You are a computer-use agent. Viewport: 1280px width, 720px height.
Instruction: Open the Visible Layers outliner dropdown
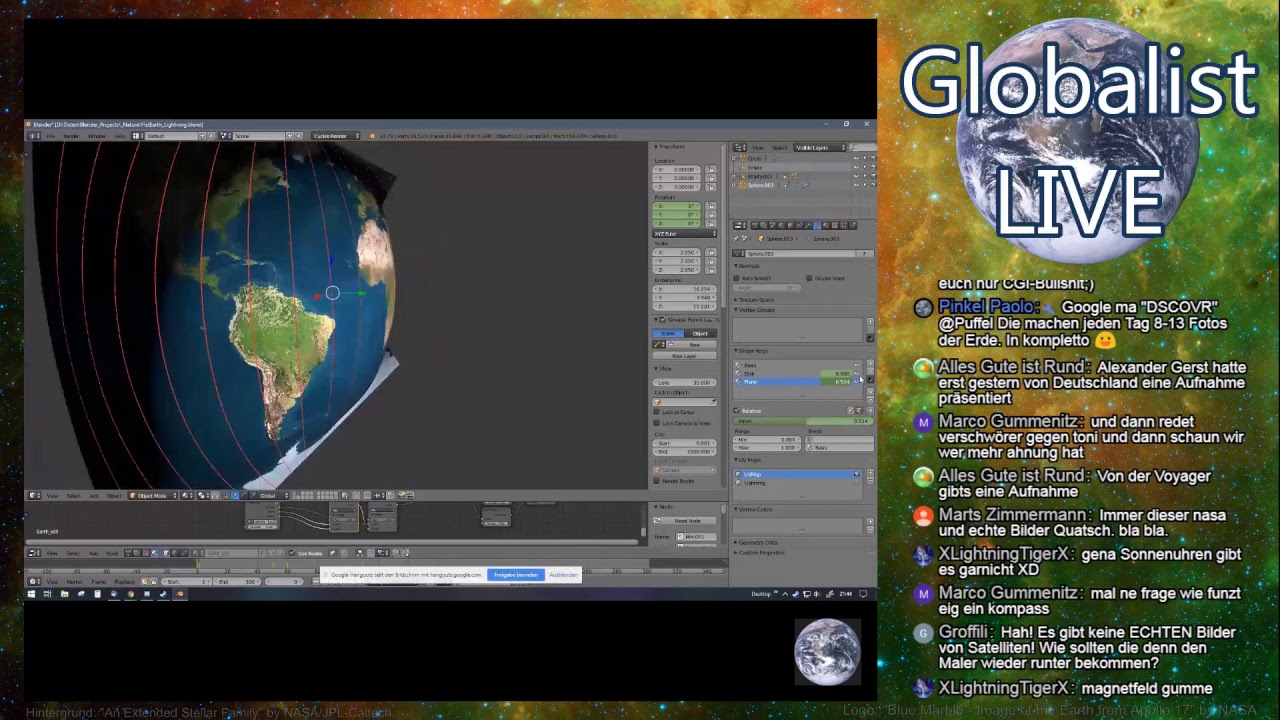(819, 147)
